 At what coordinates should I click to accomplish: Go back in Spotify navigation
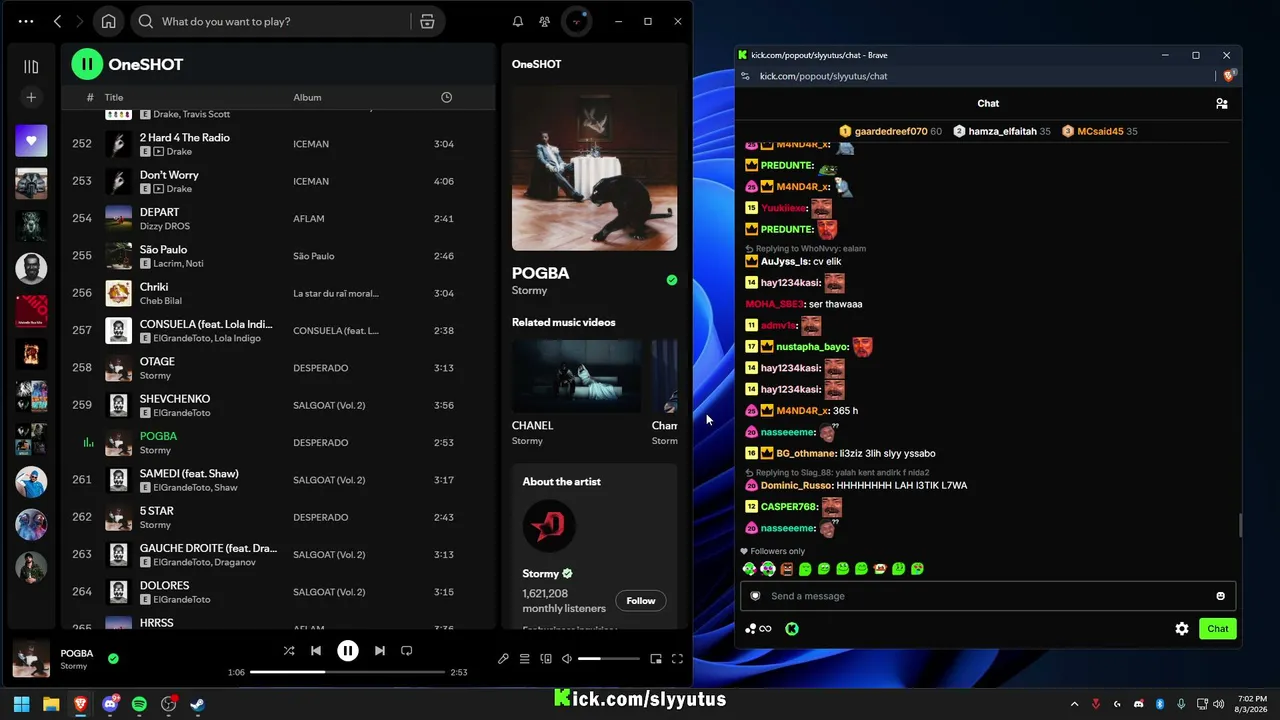pos(57,21)
